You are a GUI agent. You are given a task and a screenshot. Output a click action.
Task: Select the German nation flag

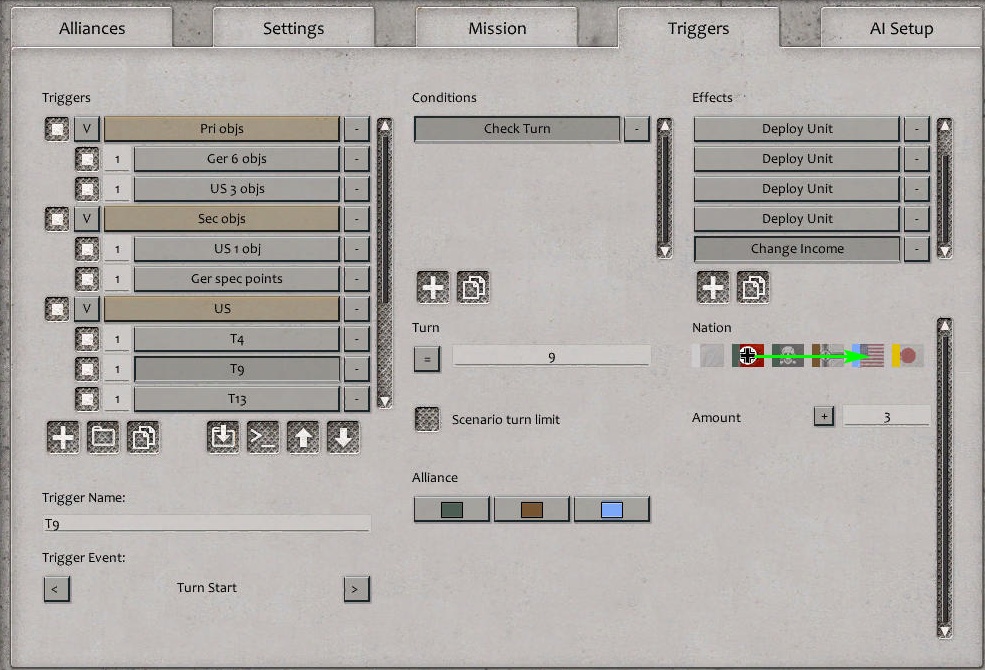748,355
